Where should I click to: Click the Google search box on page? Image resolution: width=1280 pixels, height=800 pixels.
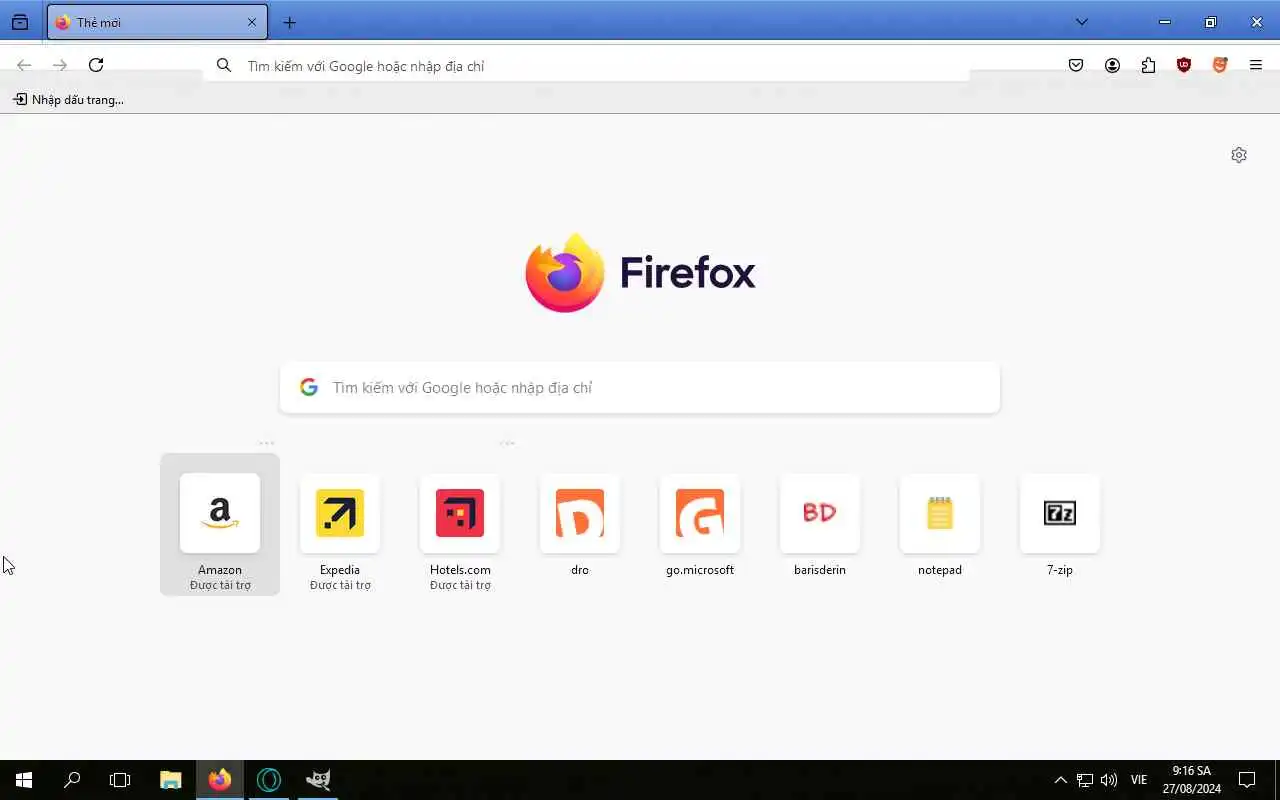pos(640,387)
